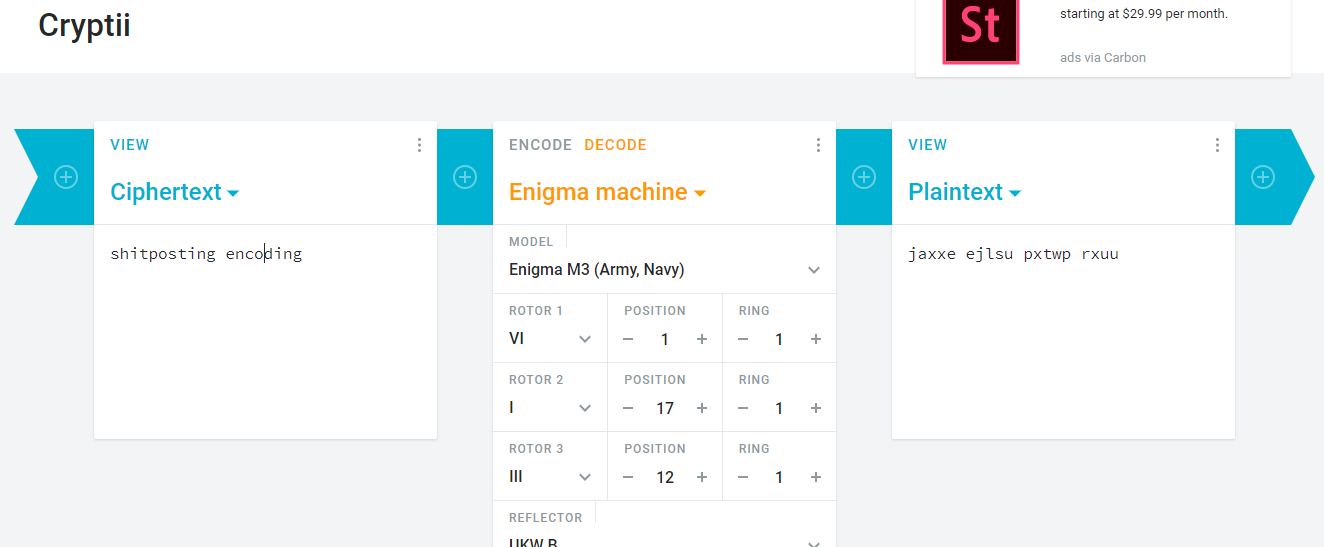Viewport: 1324px width, 547px height.
Task: Increase Rotor 3 position from 12
Action: [x=702, y=477]
